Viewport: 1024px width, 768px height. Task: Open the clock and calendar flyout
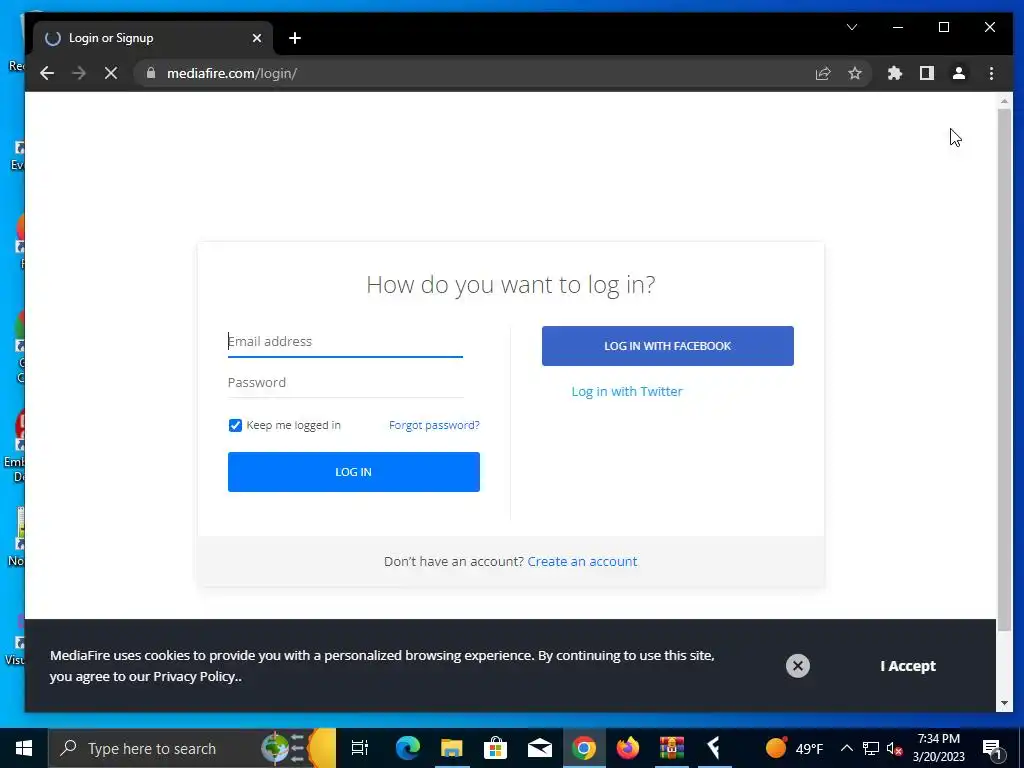(x=938, y=748)
